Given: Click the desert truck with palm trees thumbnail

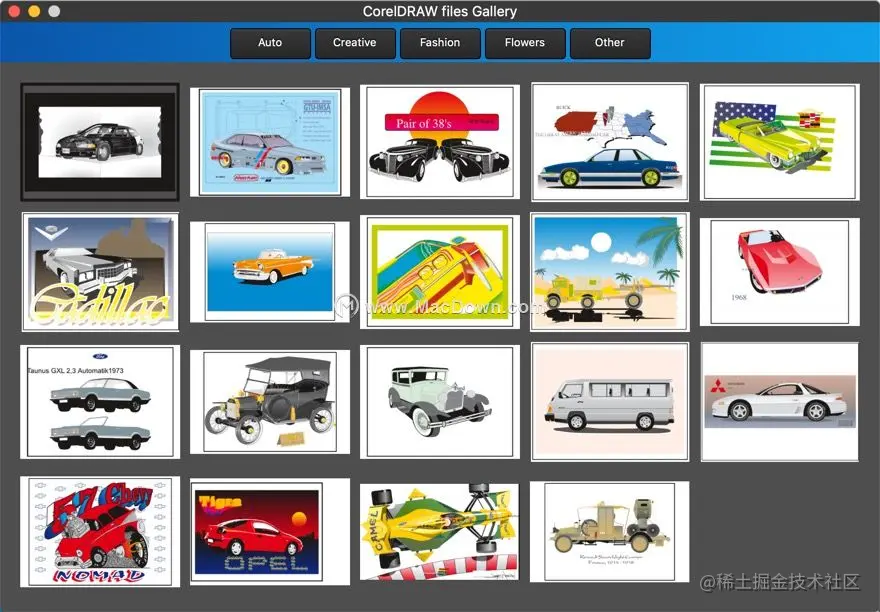Looking at the screenshot, I should click(610, 272).
